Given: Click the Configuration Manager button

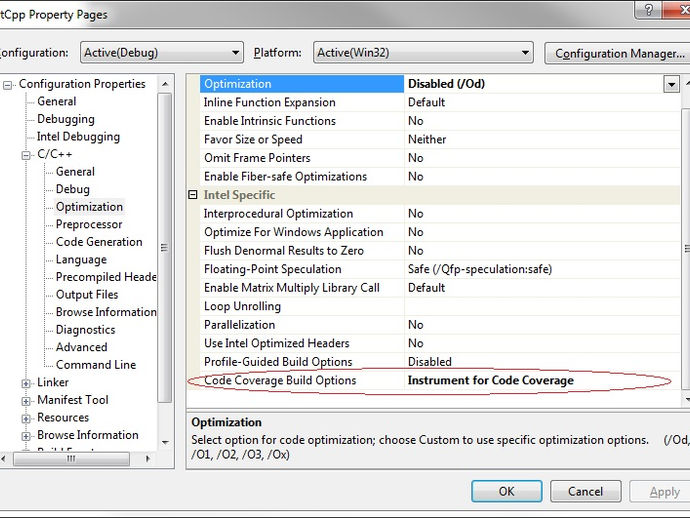Looking at the screenshot, I should pyautogui.click(x=617, y=53).
